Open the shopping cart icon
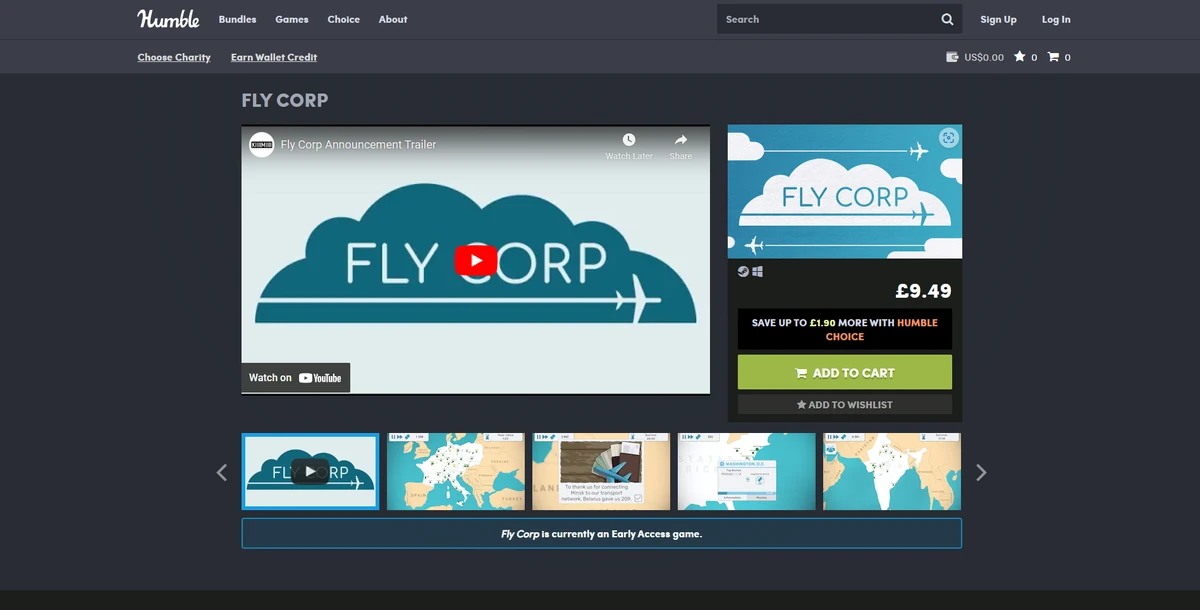1200x610 pixels. [1053, 57]
